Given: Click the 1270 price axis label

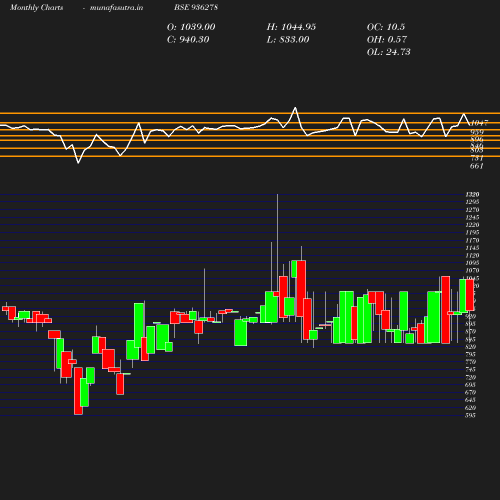Looking at the screenshot, I should tap(472, 210).
